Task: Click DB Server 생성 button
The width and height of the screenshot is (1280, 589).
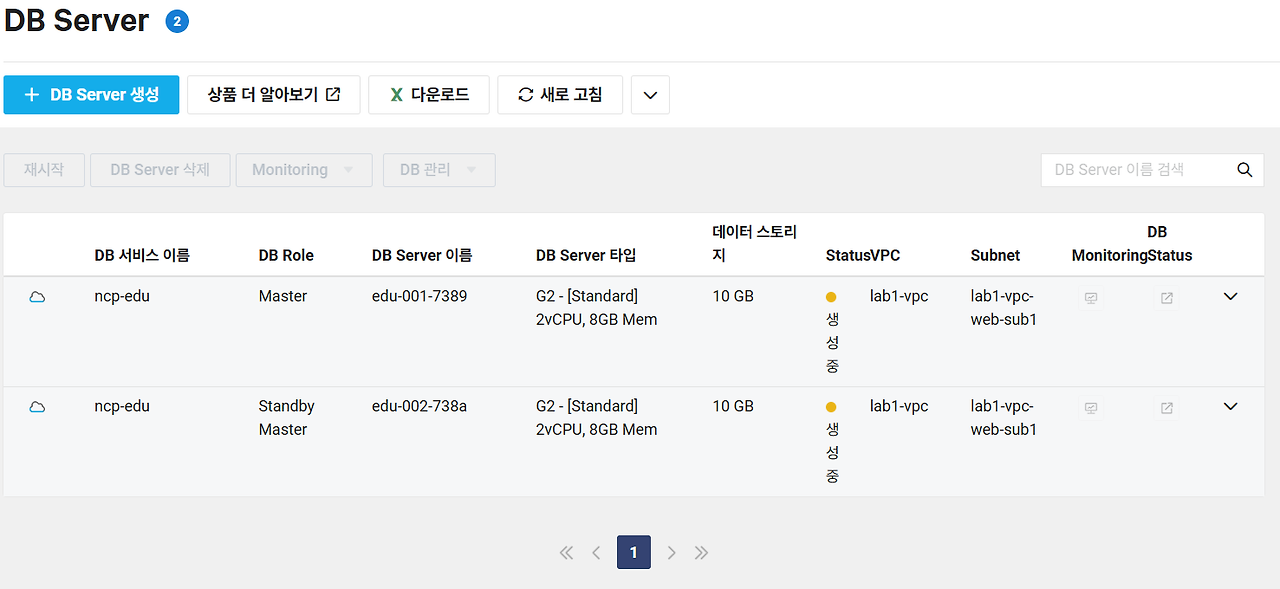Action: 92,95
